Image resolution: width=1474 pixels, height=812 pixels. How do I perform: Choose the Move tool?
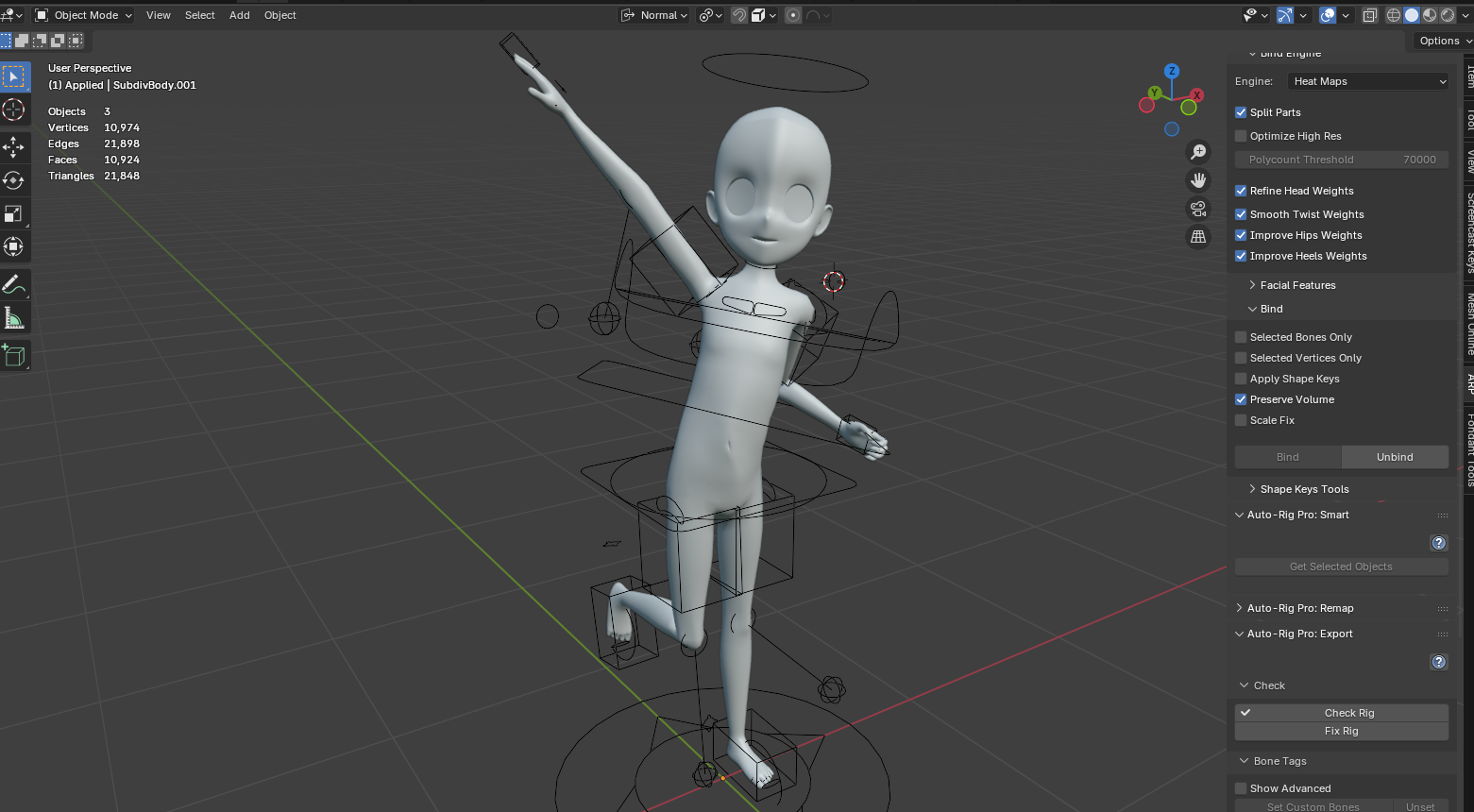(14, 146)
